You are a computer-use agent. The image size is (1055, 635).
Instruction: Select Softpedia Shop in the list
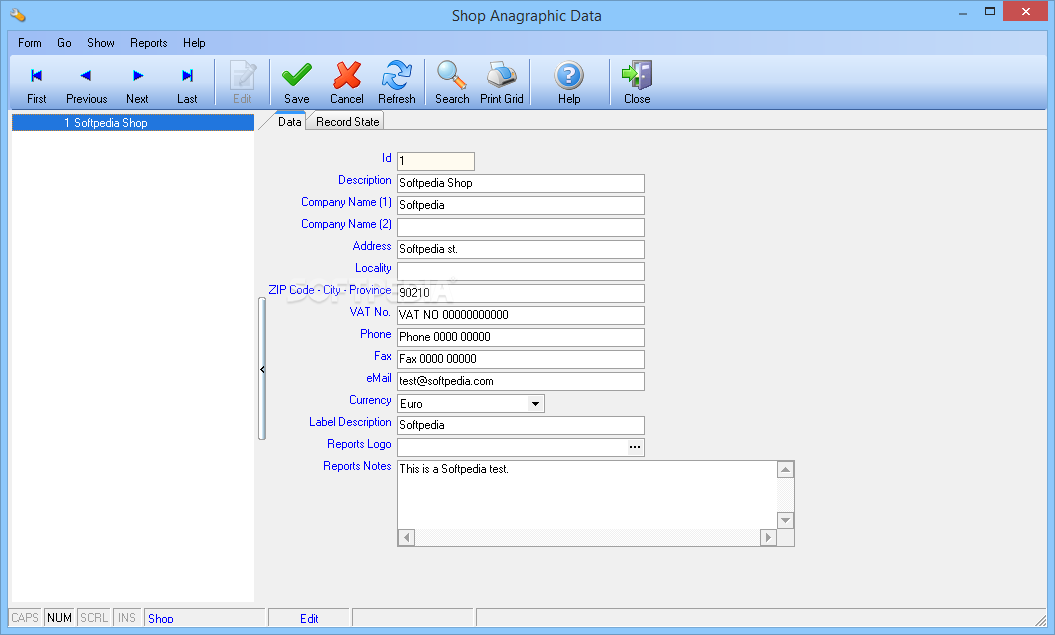133,122
